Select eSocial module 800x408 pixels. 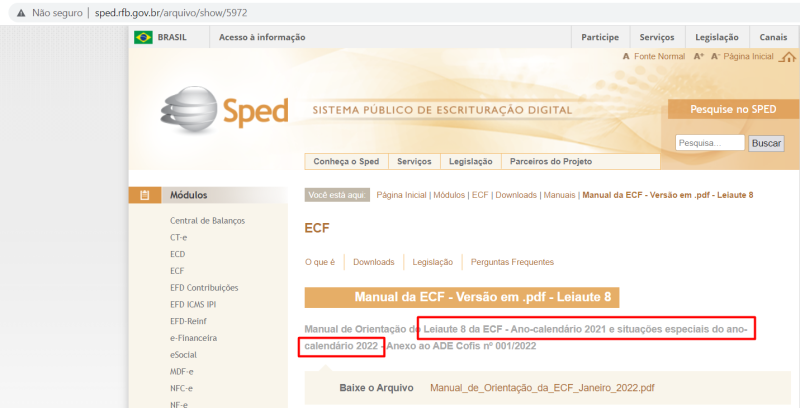tap(183, 355)
